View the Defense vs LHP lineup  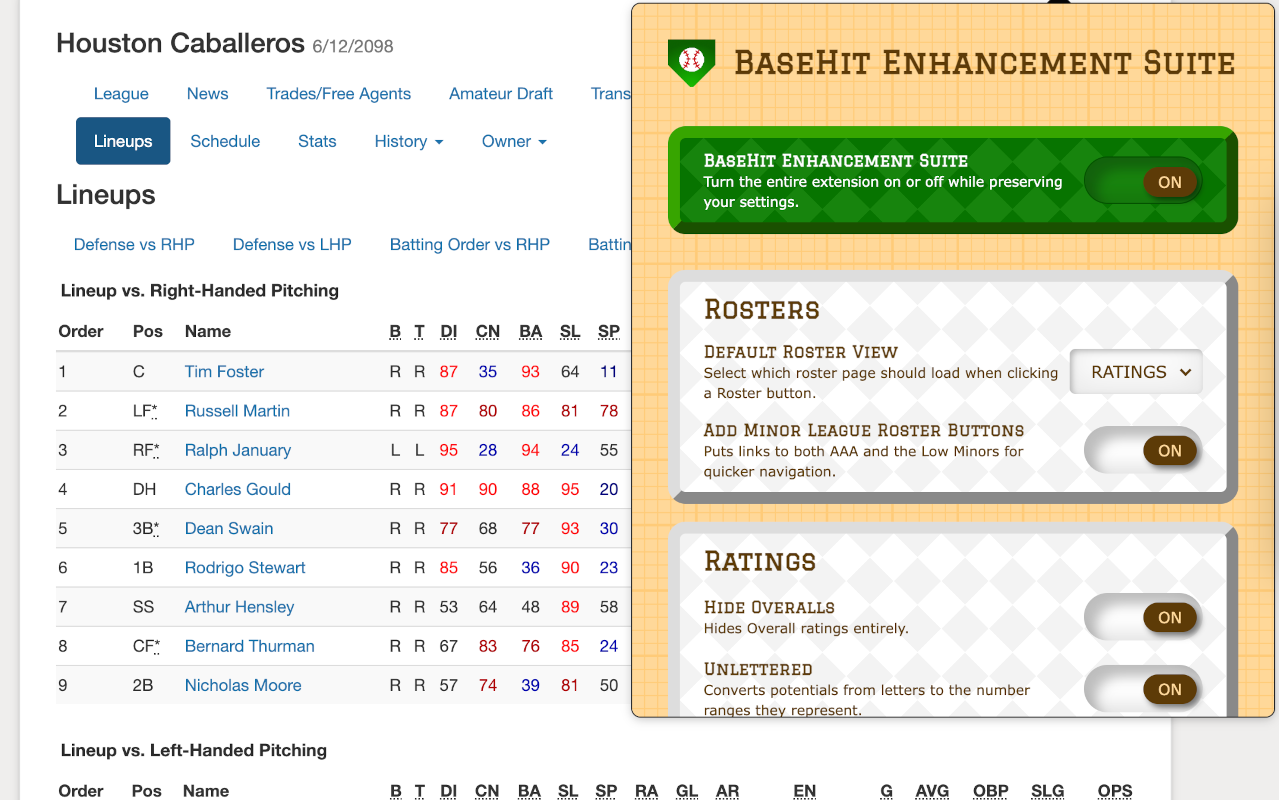coord(292,244)
